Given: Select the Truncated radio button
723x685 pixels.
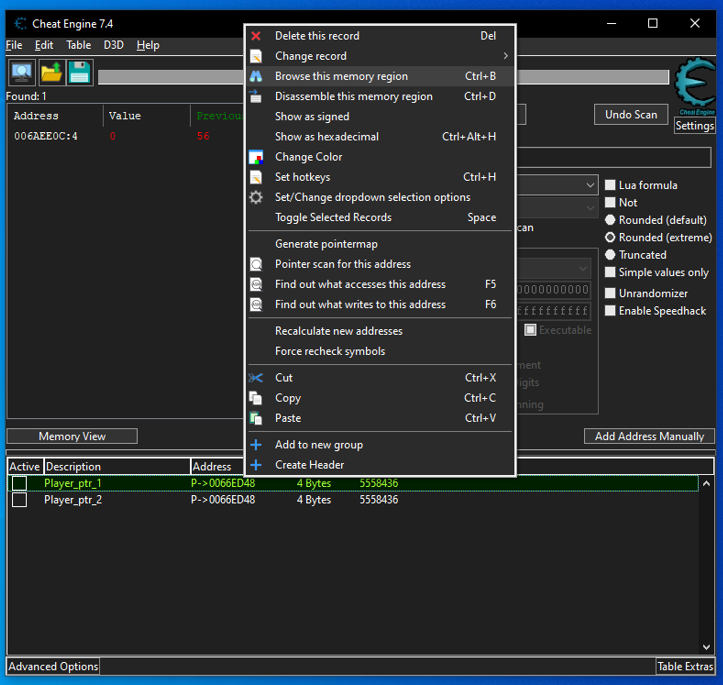Looking at the screenshot, I should click(x=610, y=255).
